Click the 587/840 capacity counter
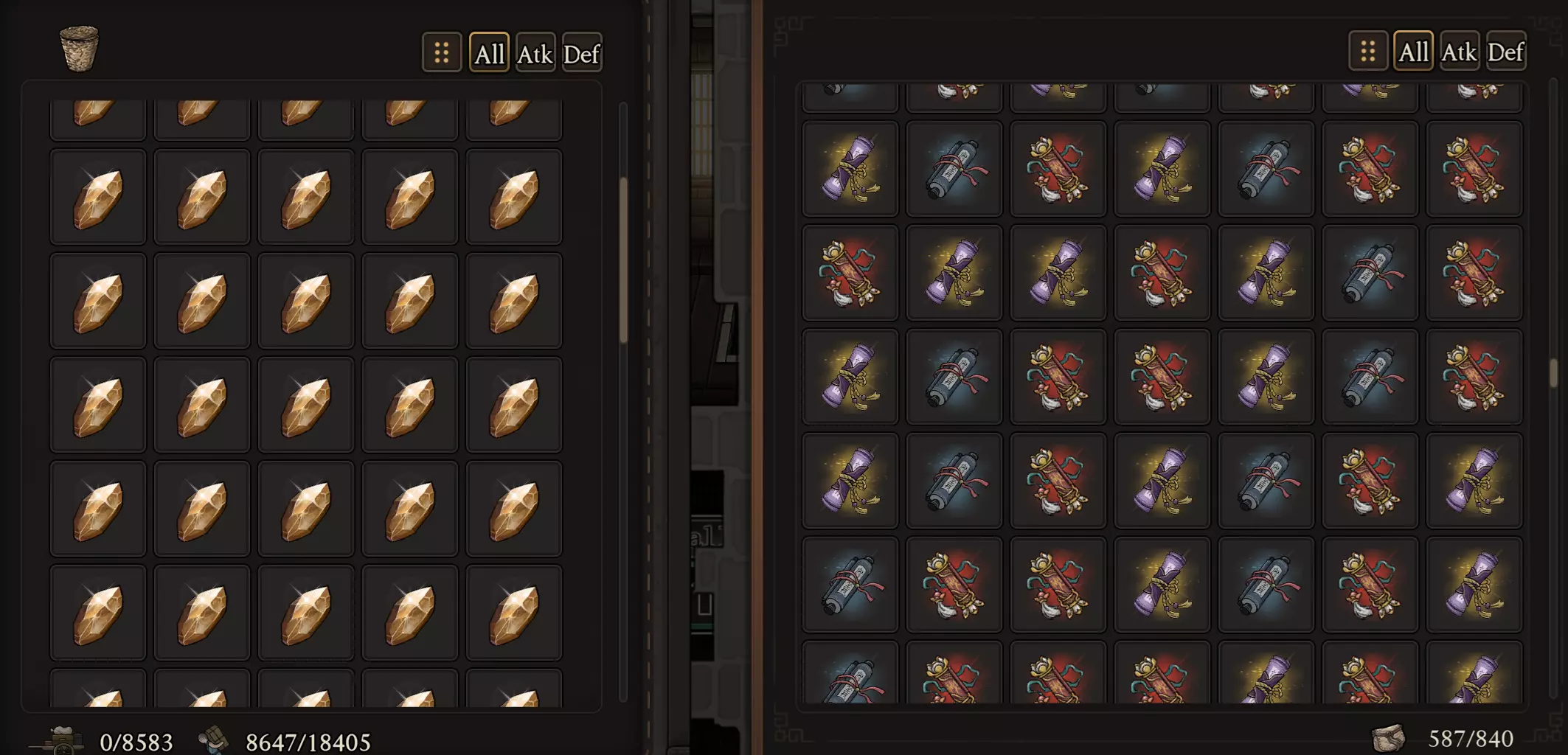1568x755 pixels. pyautogui.click(x=1471, y=738)
